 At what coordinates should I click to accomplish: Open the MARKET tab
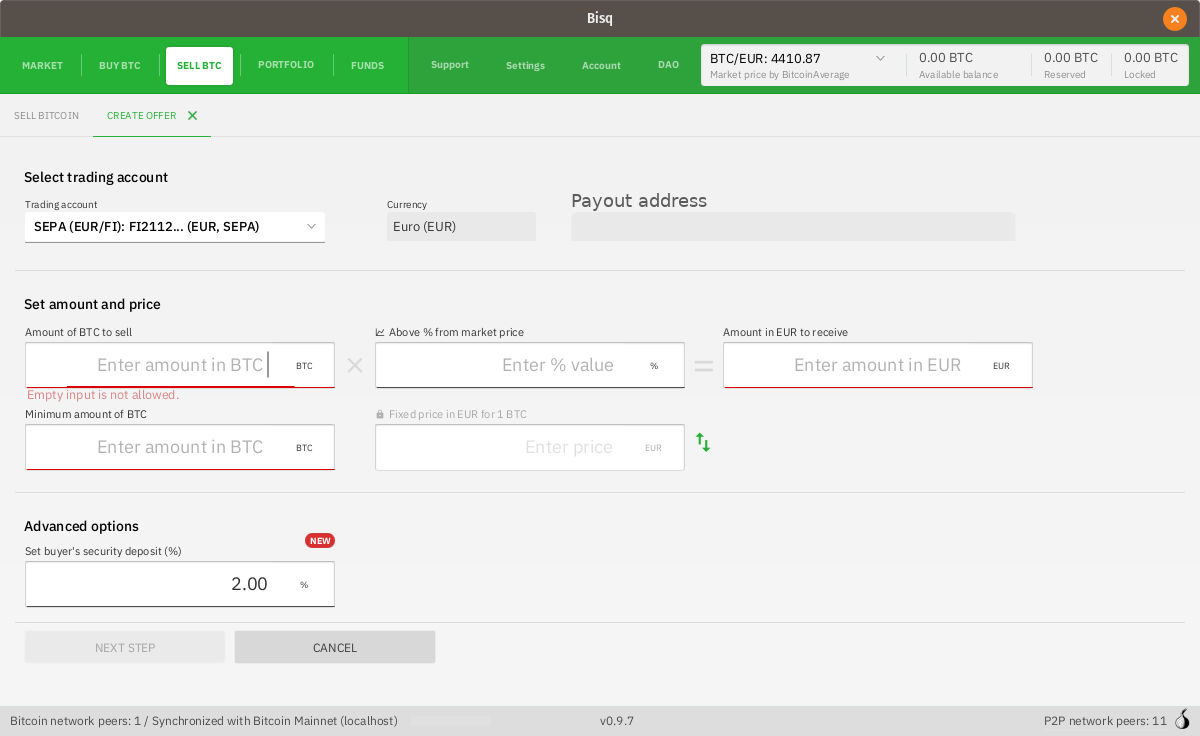click(x=42, y=66)
